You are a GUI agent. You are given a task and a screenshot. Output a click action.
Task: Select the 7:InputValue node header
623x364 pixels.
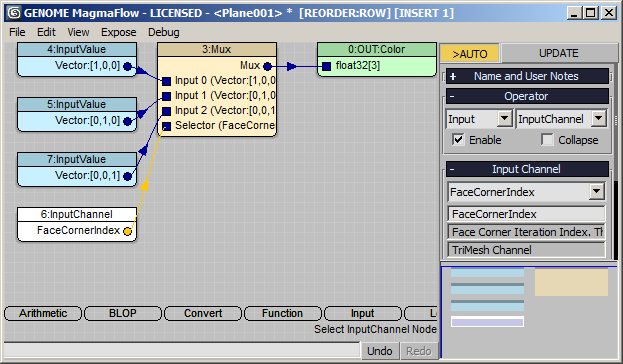(77, 159)
